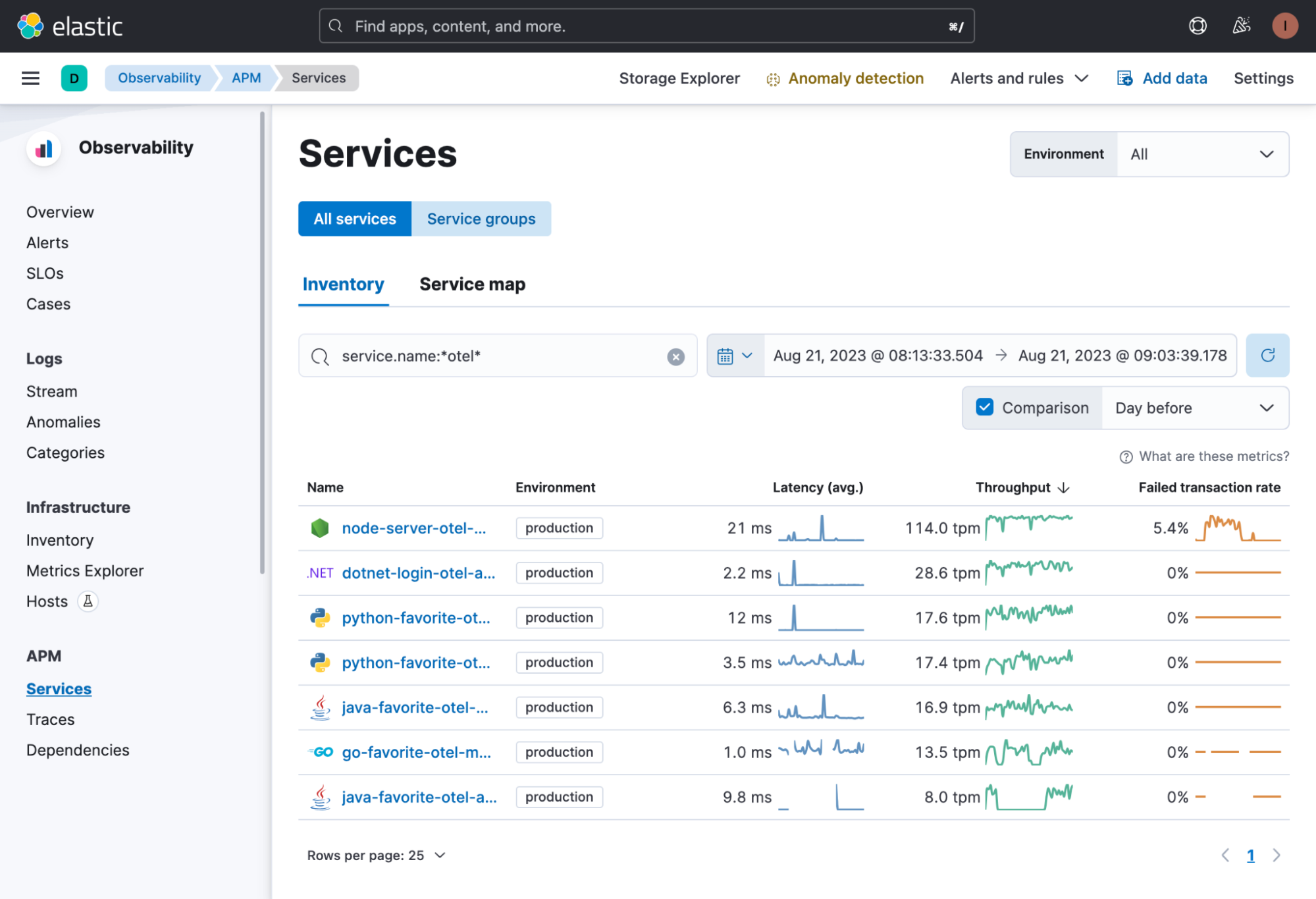Viewport: 1316px width, 899px height.
Task: Click the .NET dotnet-login-otel icon
Action: [321, 572]
